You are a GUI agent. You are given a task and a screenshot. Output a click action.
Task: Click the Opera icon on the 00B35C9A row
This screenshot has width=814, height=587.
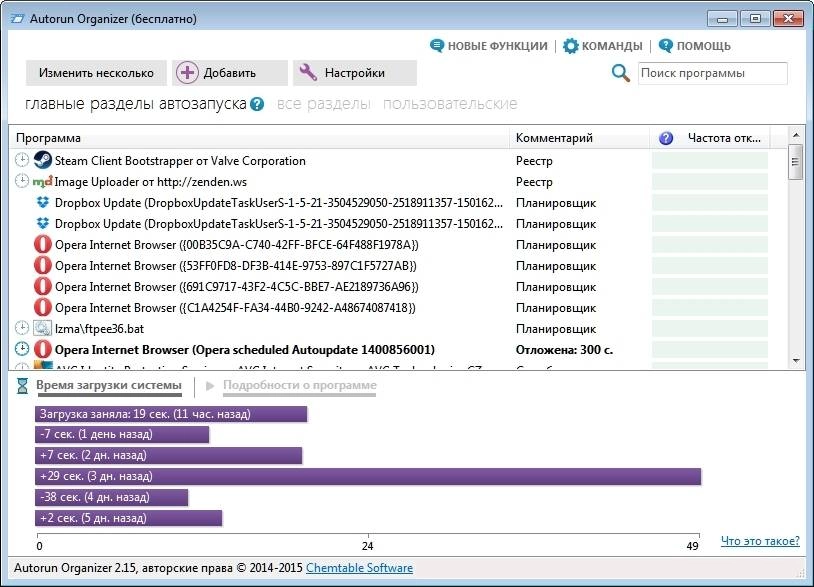point(43,244)
